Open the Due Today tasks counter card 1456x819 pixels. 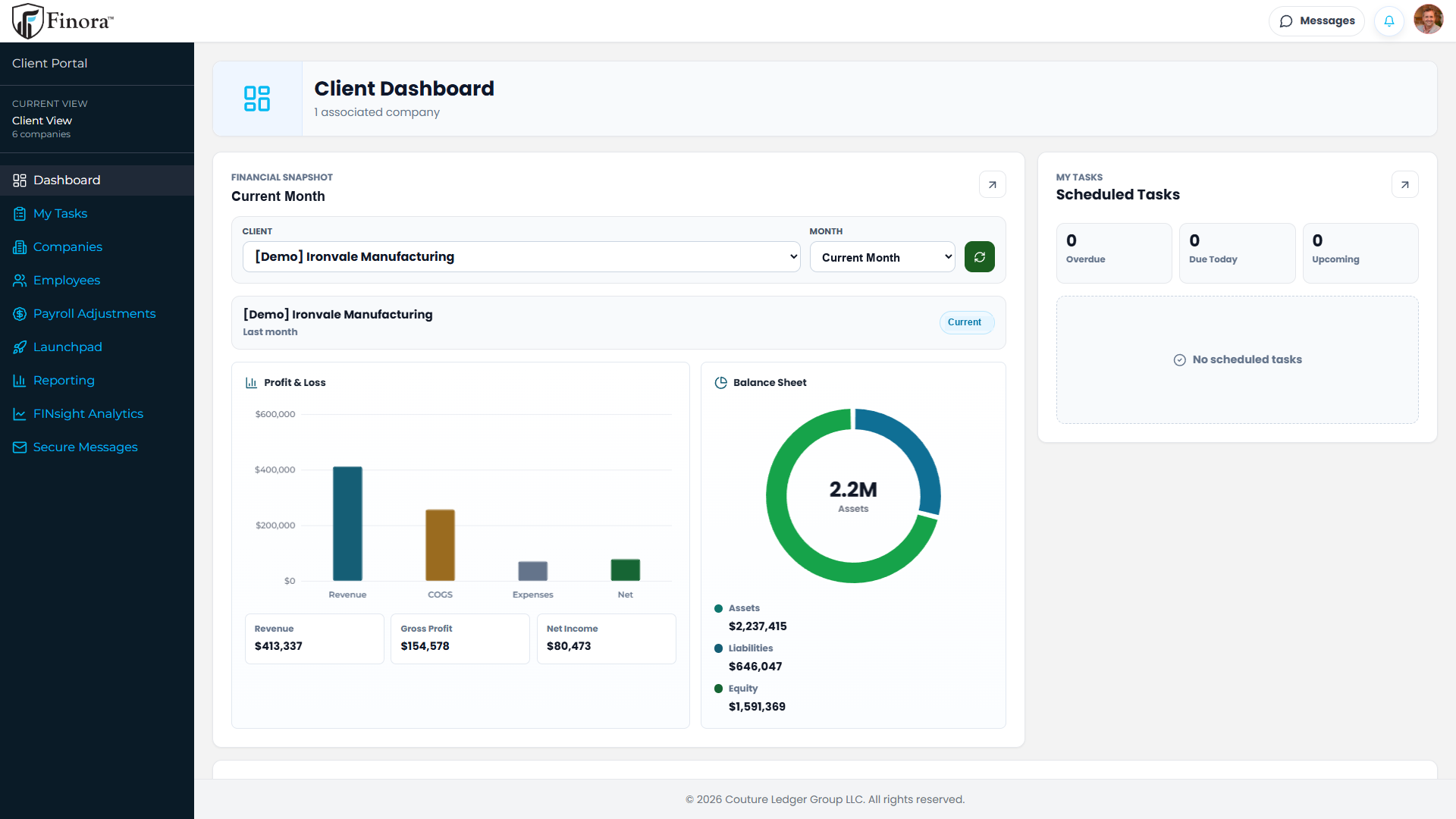(x=1238, y=253)
